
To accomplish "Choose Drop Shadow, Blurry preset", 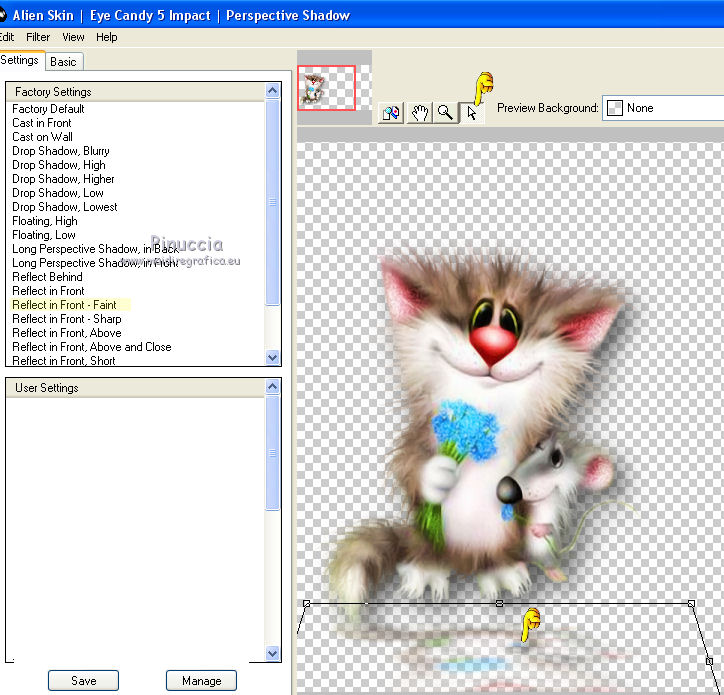I will point(60,151).
